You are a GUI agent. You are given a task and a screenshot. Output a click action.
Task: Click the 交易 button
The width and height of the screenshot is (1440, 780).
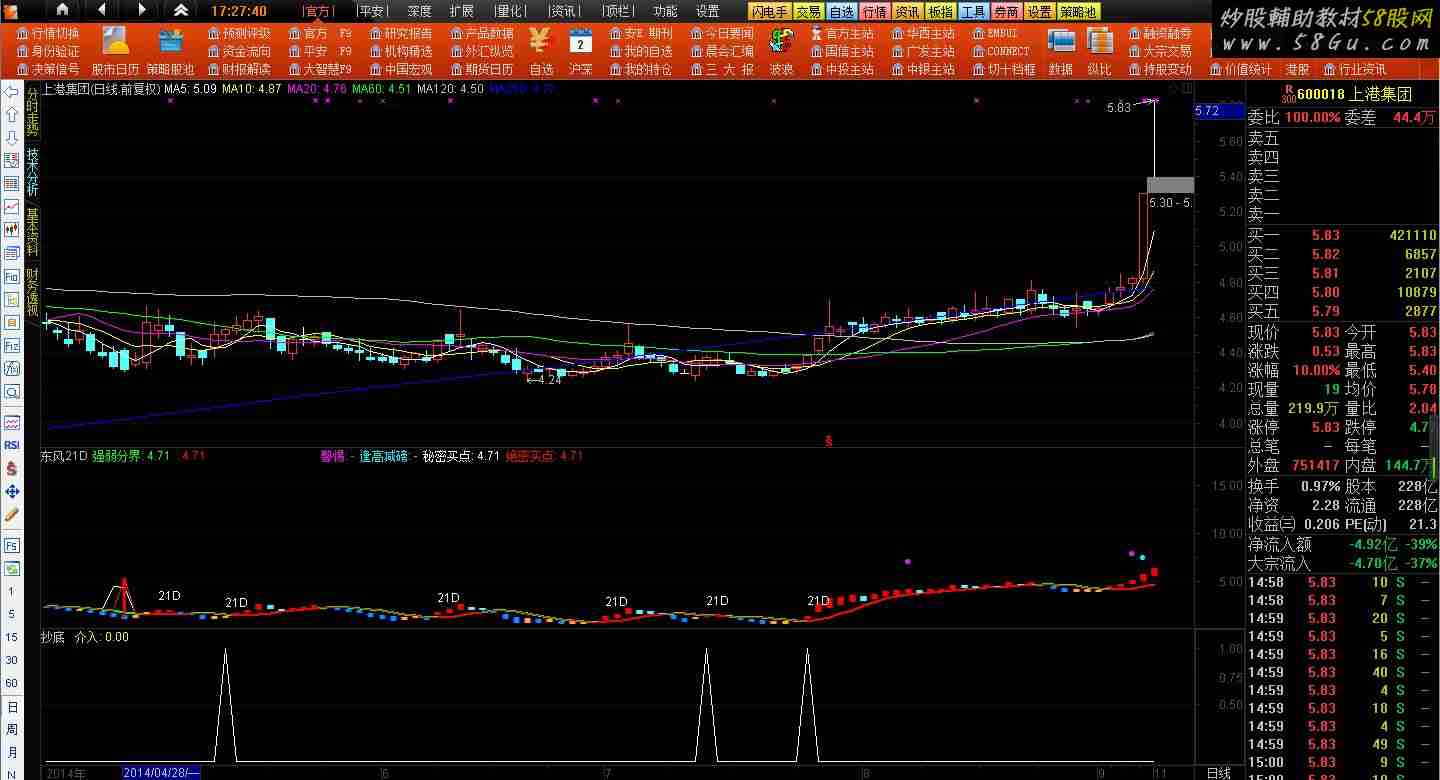[x=809, y=12]
